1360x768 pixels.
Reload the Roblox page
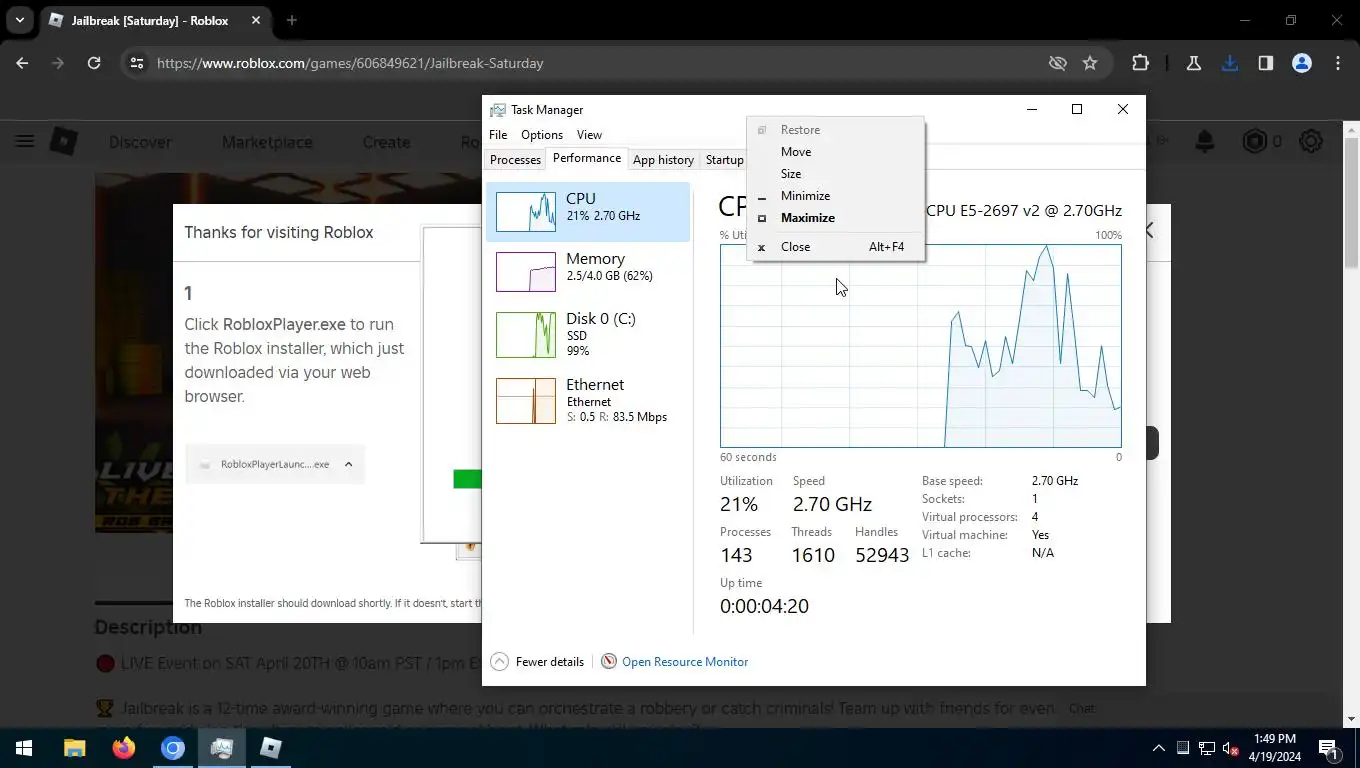[x=94, y=63]
